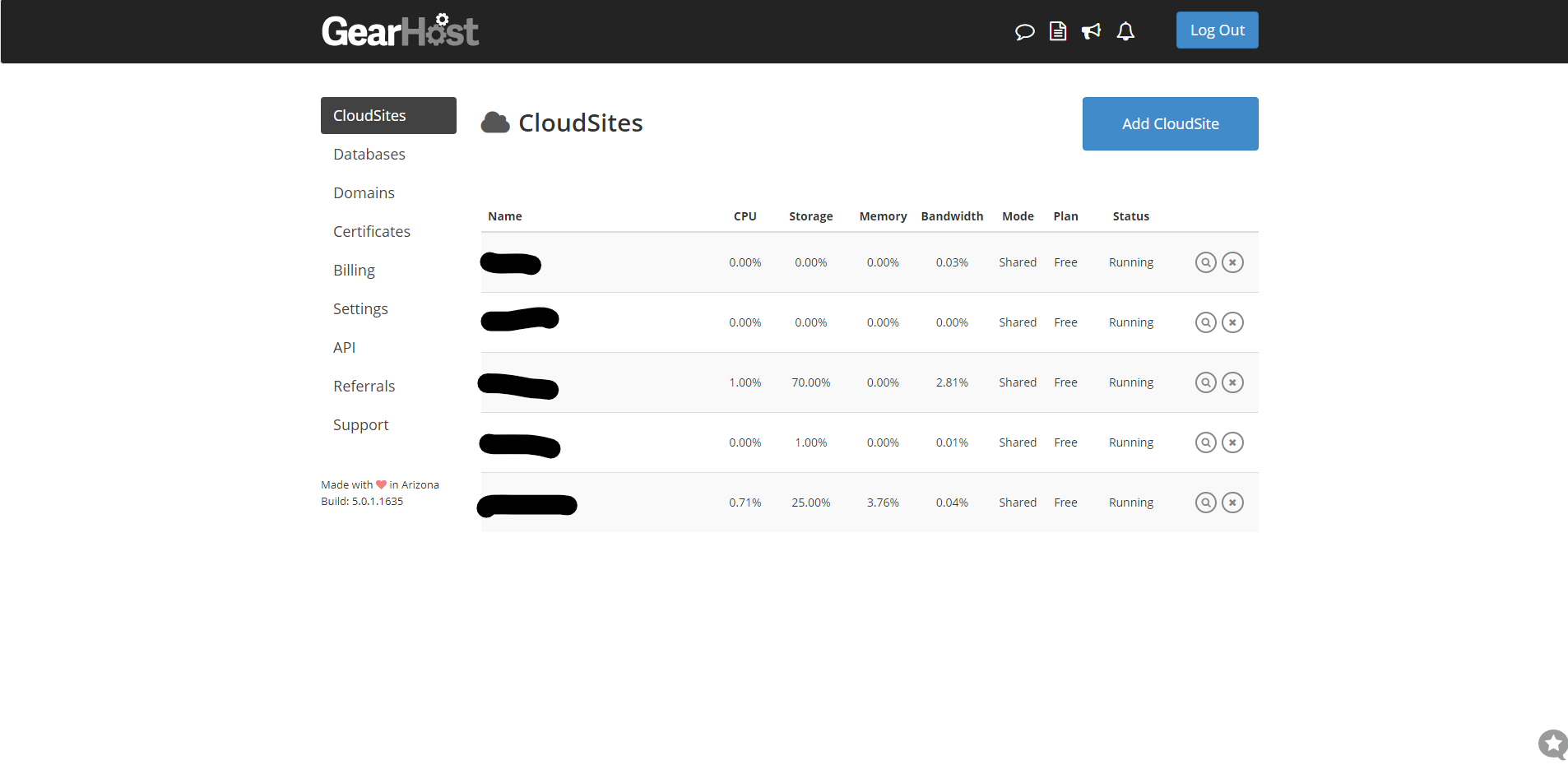The height and width of the screenshot is (769, 1568).
Task: Click the star widget in bottom corner
Action: click(x=1552, y=744)
